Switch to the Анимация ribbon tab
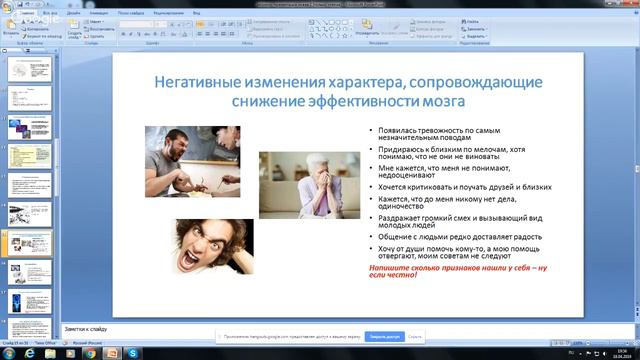 [x=99, y=13]
